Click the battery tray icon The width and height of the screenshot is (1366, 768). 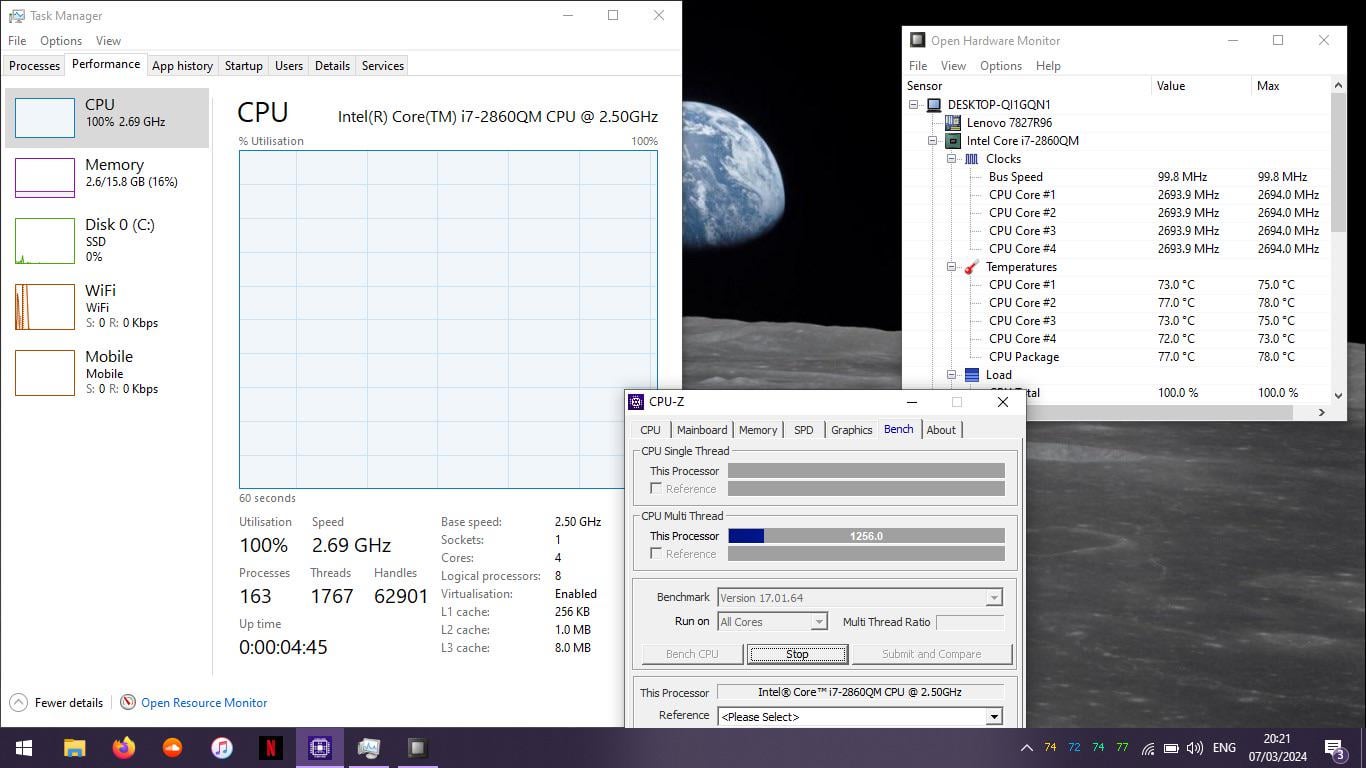(x=1170, y=748)
